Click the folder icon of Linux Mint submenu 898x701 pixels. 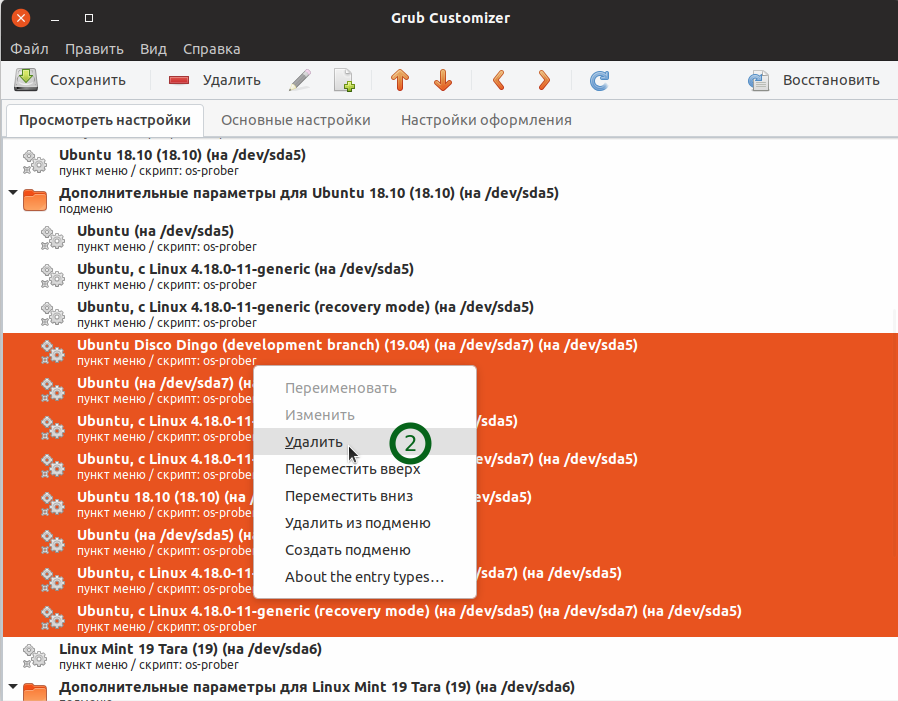coord(34,692)
